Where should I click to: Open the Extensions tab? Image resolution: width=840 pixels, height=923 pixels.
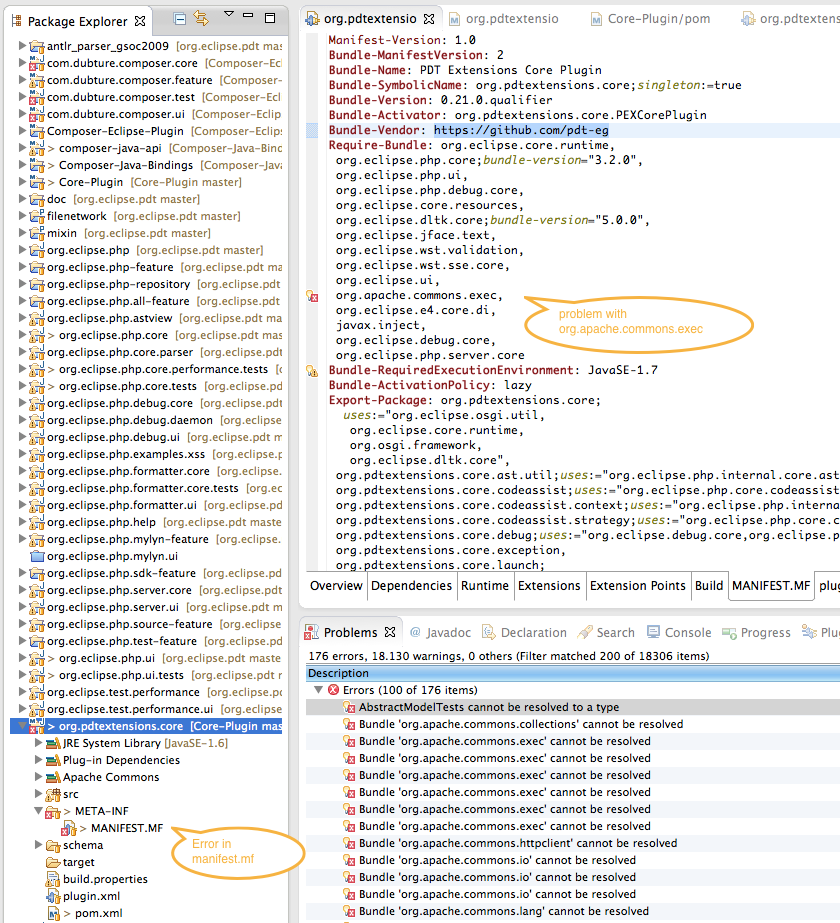coord(549,586)
